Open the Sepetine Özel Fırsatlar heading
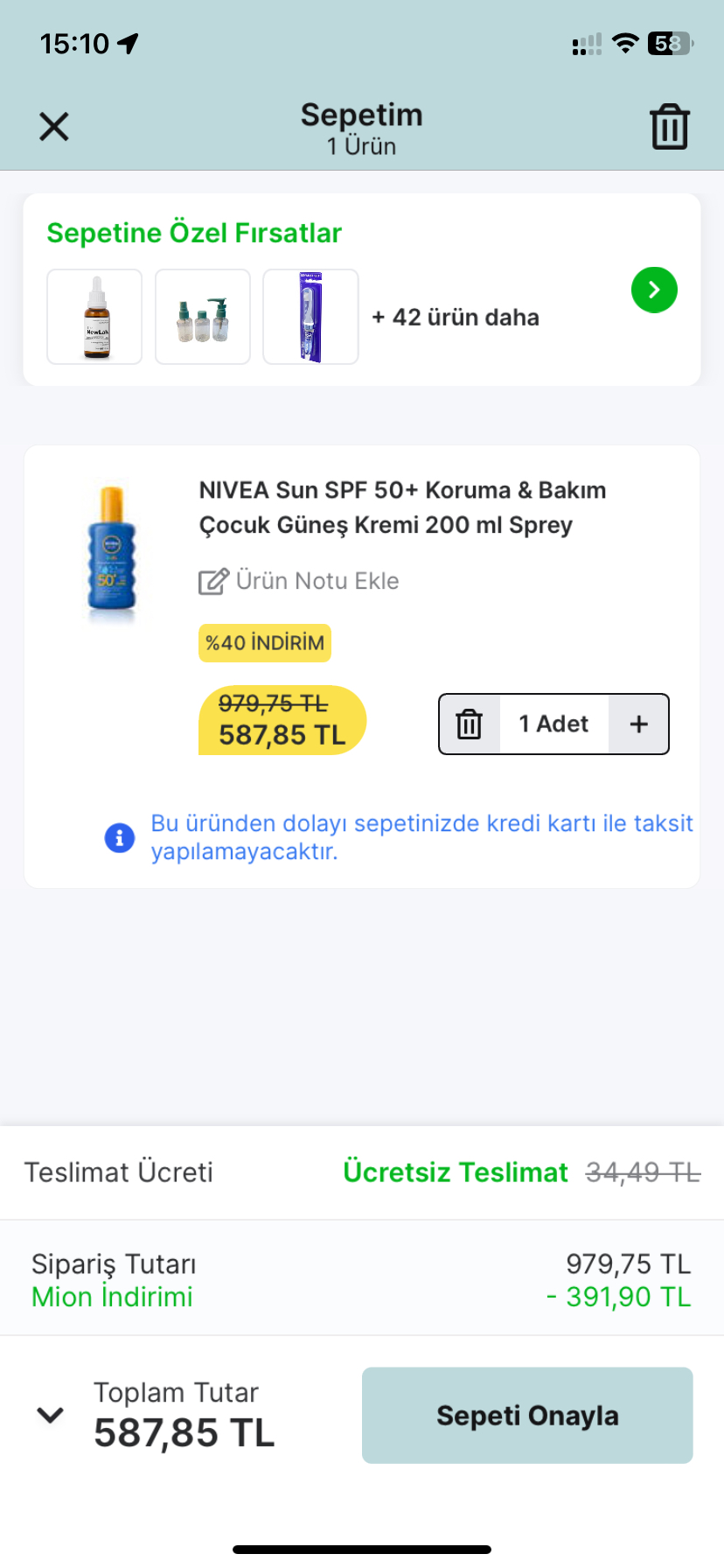 tap(194, 233)
